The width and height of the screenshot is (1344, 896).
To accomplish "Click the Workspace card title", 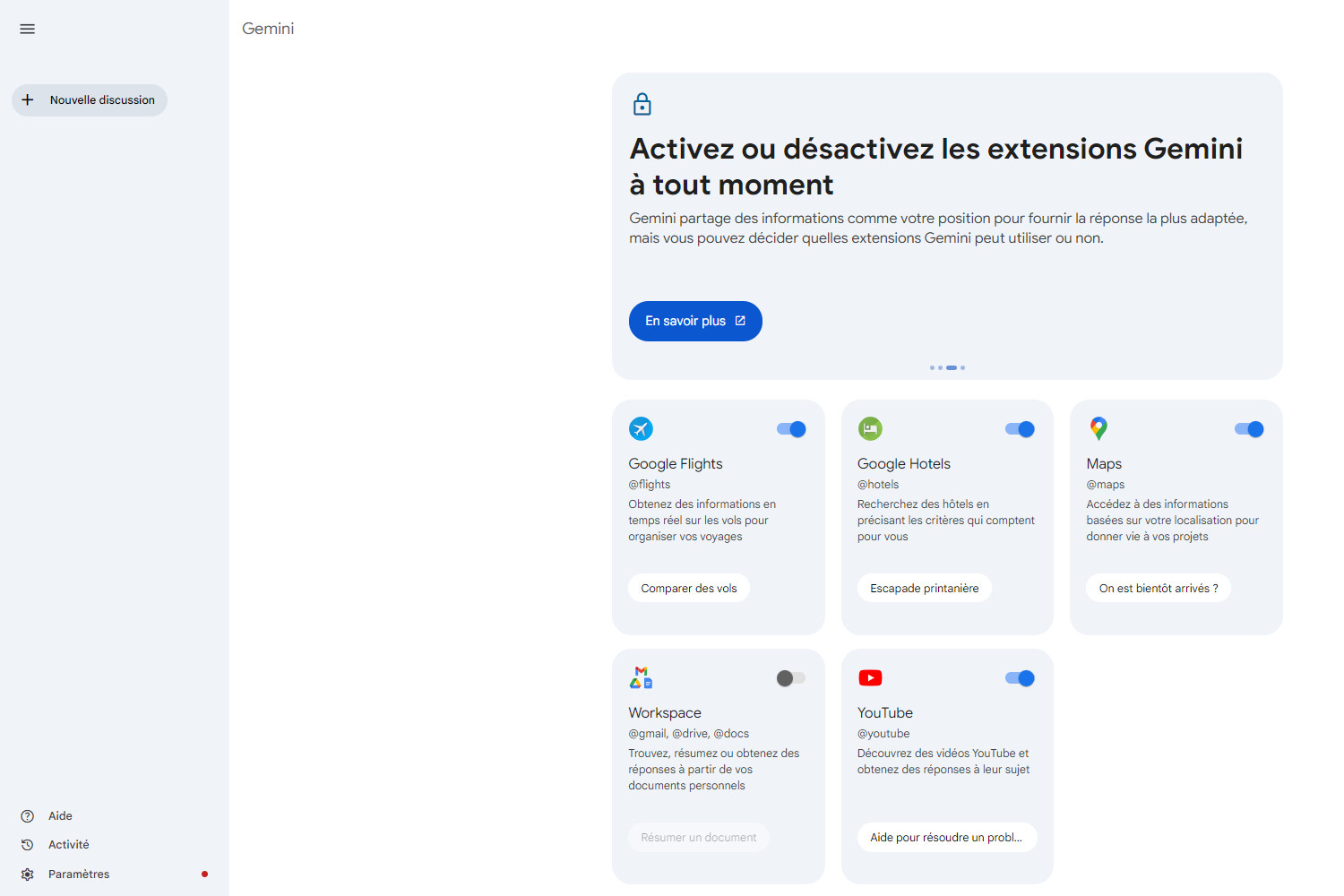I will coord(665,712).
